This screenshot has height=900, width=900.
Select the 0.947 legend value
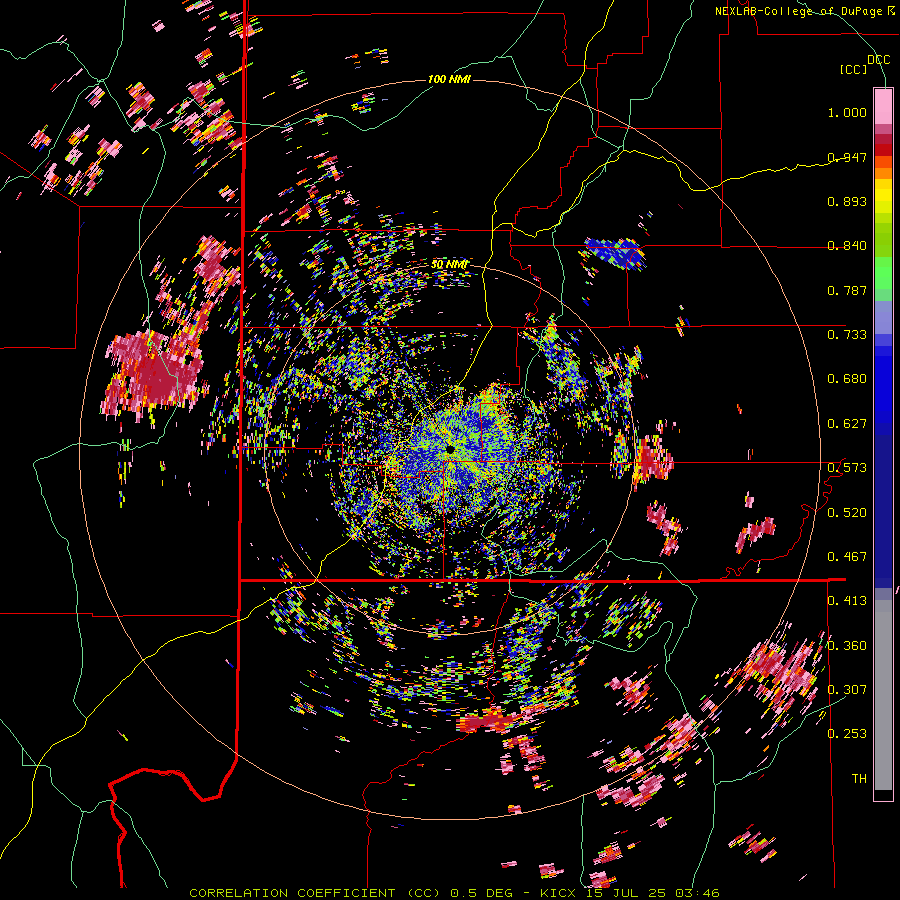pos(847,157)
